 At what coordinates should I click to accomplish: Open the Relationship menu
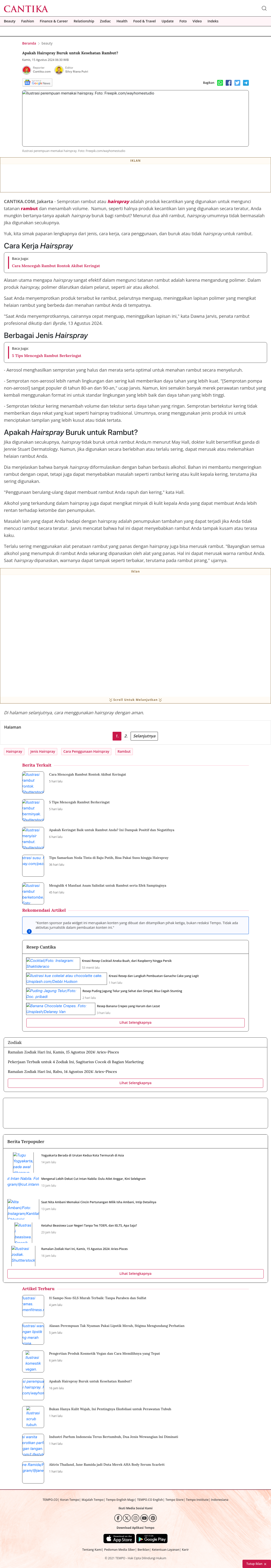84,21
